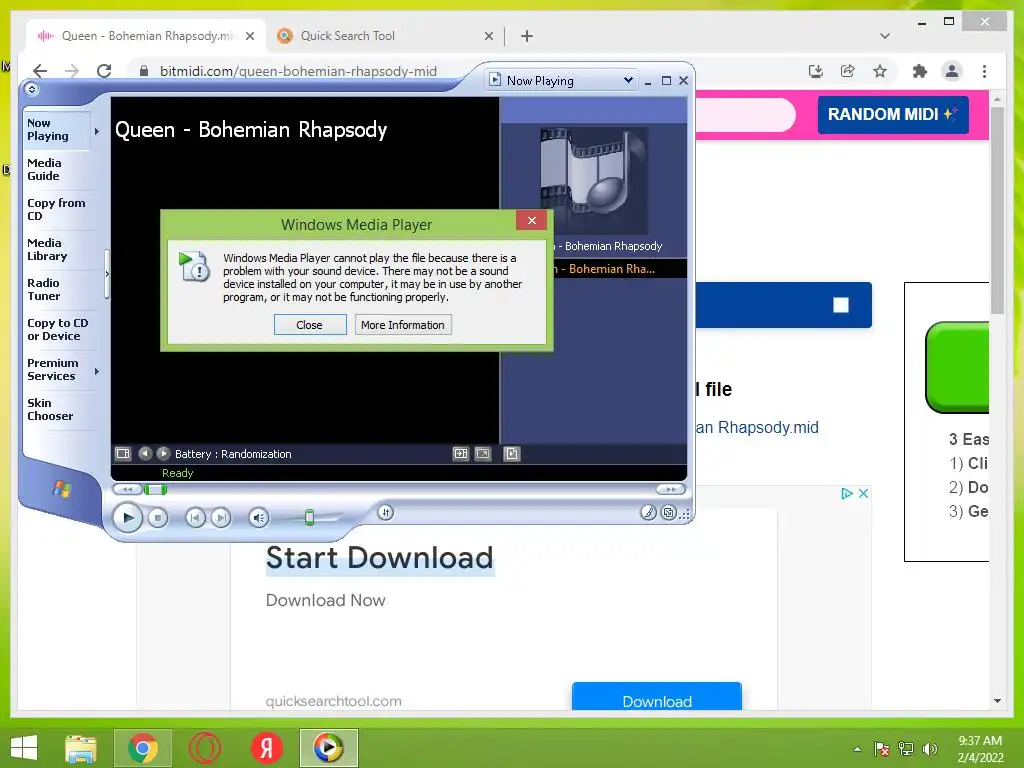Open the Chrome three-dot menu
Image resolution: width=1024 pixels, height=768 pixels.
pos(984,71)
